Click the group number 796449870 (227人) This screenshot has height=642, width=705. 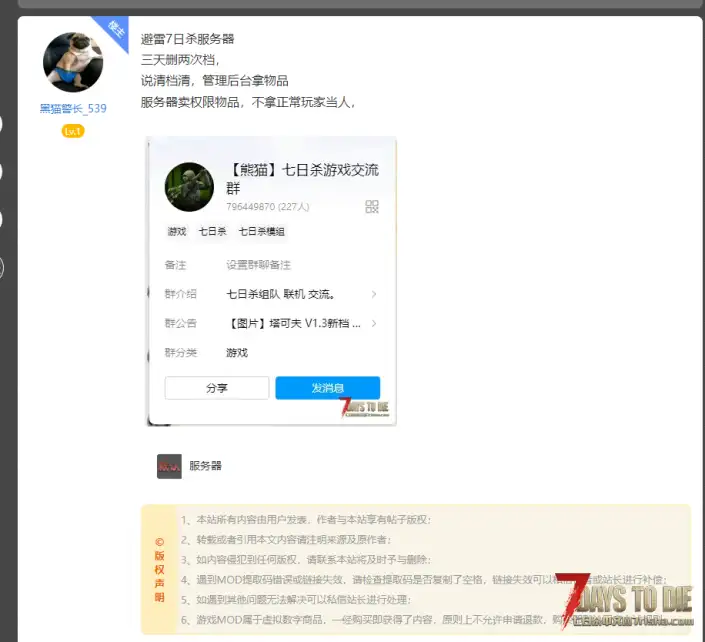pos(268,207)
